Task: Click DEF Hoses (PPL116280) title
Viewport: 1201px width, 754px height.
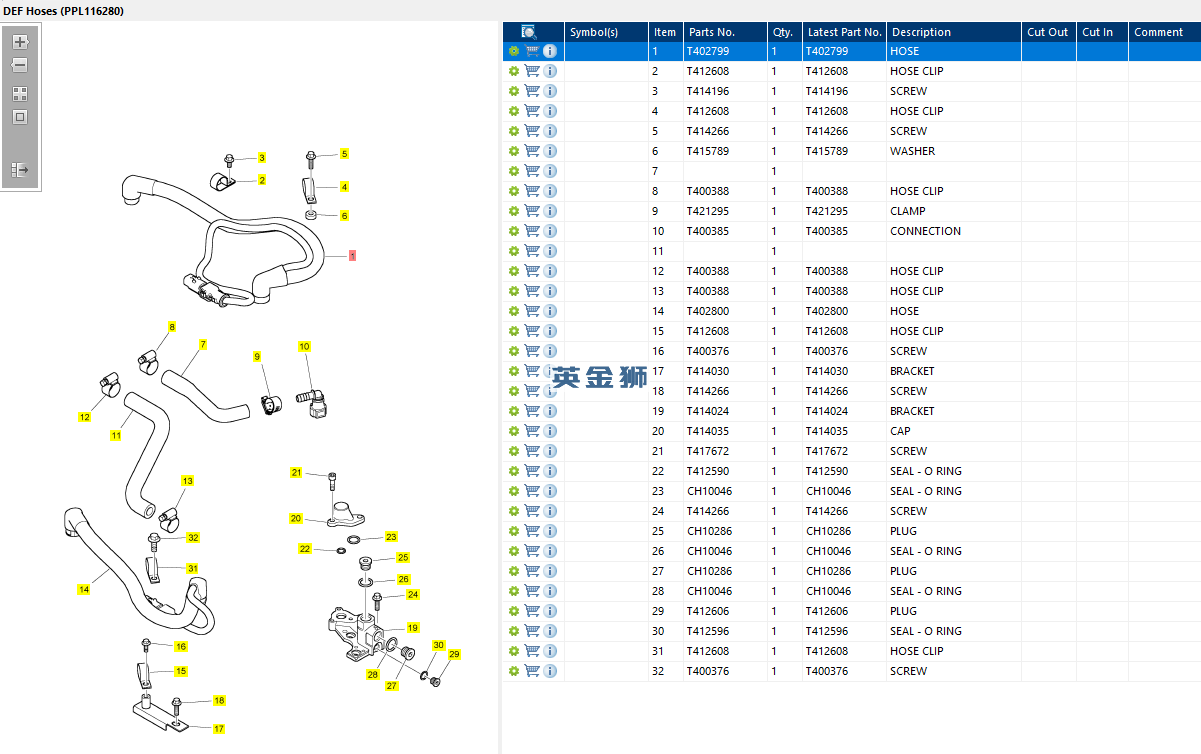Action: point(63,10)
